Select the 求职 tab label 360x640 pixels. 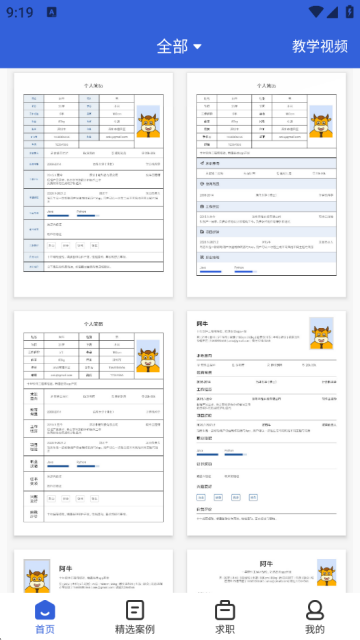point(225,629)
